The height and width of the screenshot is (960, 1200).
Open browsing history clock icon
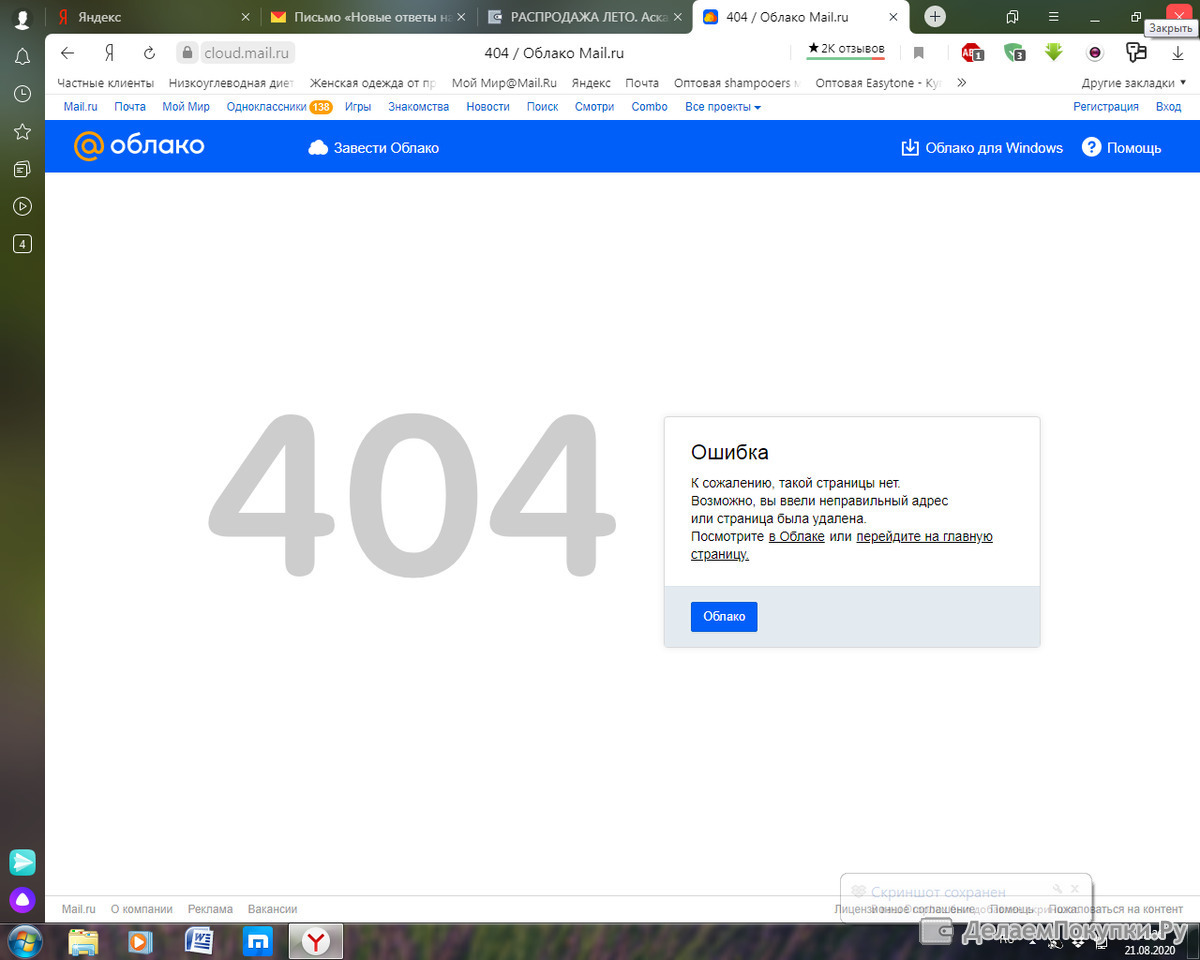[22, 93]
